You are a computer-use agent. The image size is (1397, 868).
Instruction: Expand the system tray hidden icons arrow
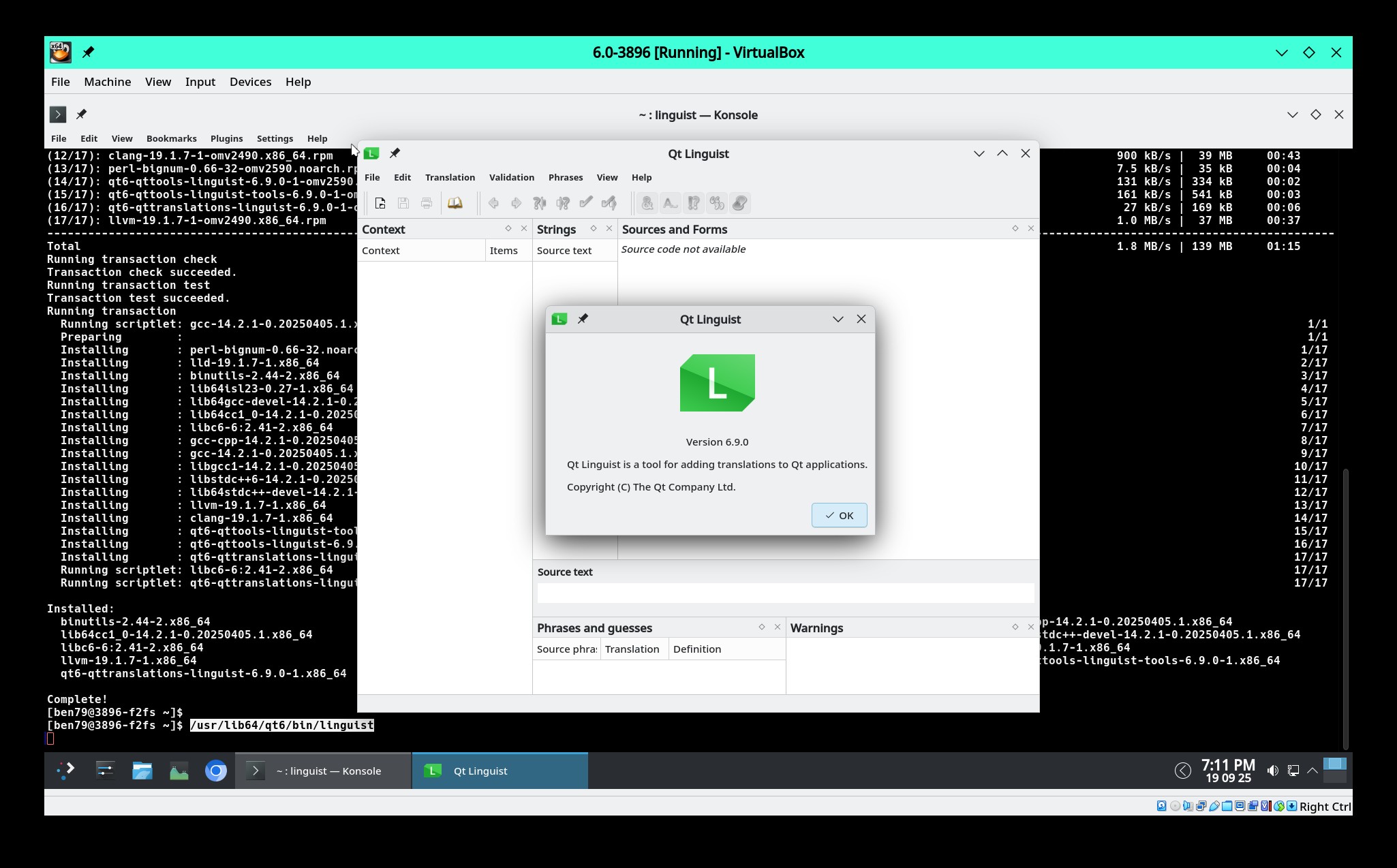tap(1312, 771)
